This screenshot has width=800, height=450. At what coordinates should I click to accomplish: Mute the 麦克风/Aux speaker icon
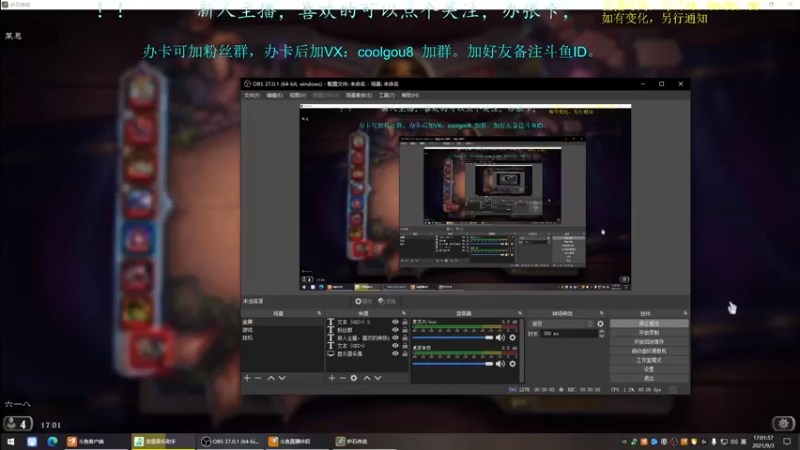pyautogui.click(x=501, y=337)
